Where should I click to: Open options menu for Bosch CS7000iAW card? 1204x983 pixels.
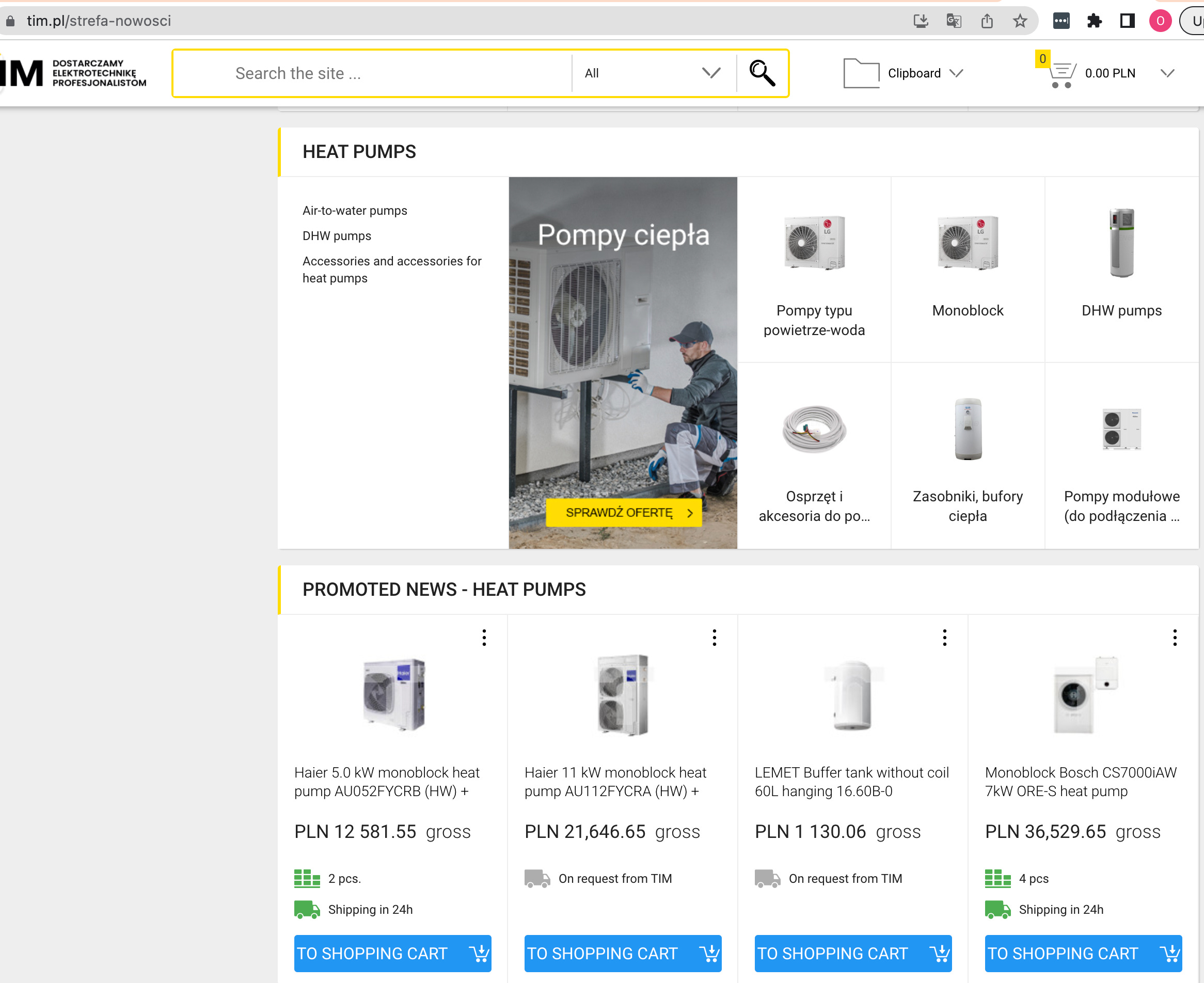[1175, 638]
